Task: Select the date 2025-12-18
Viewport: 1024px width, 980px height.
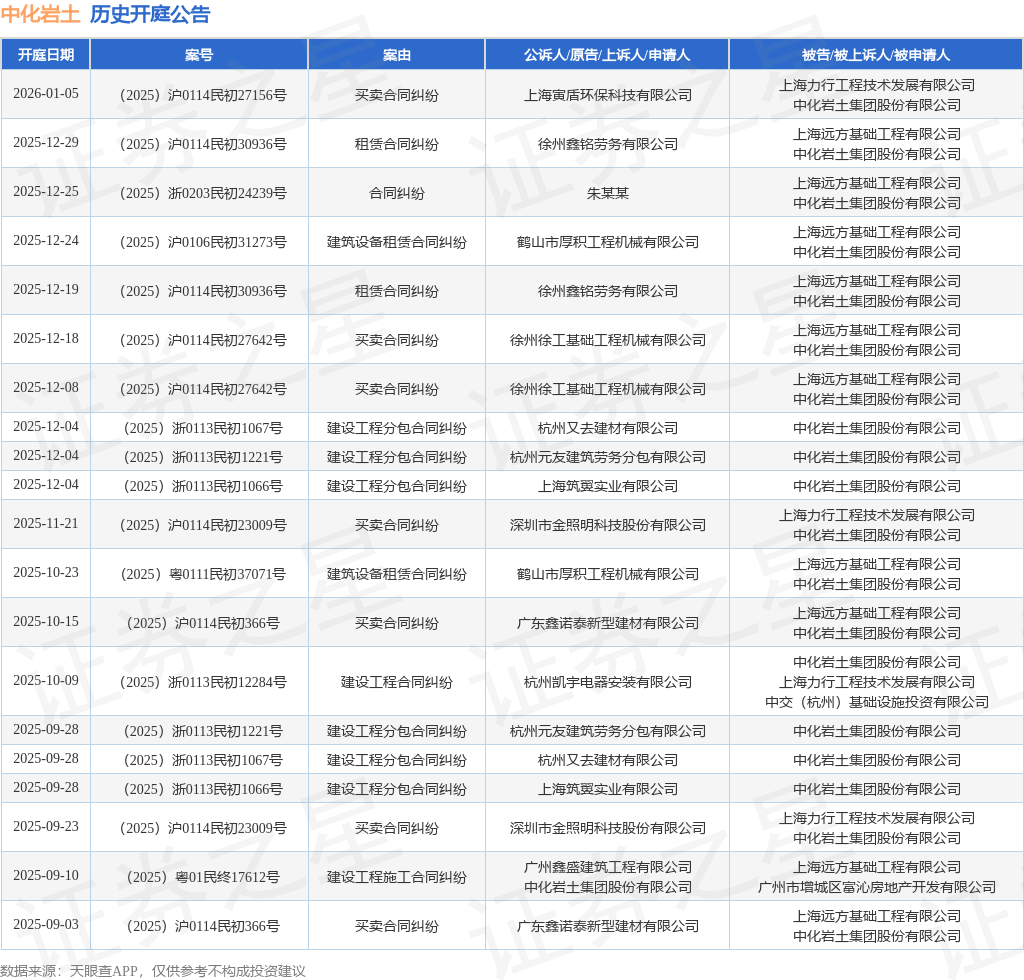Action: [46, 338]
